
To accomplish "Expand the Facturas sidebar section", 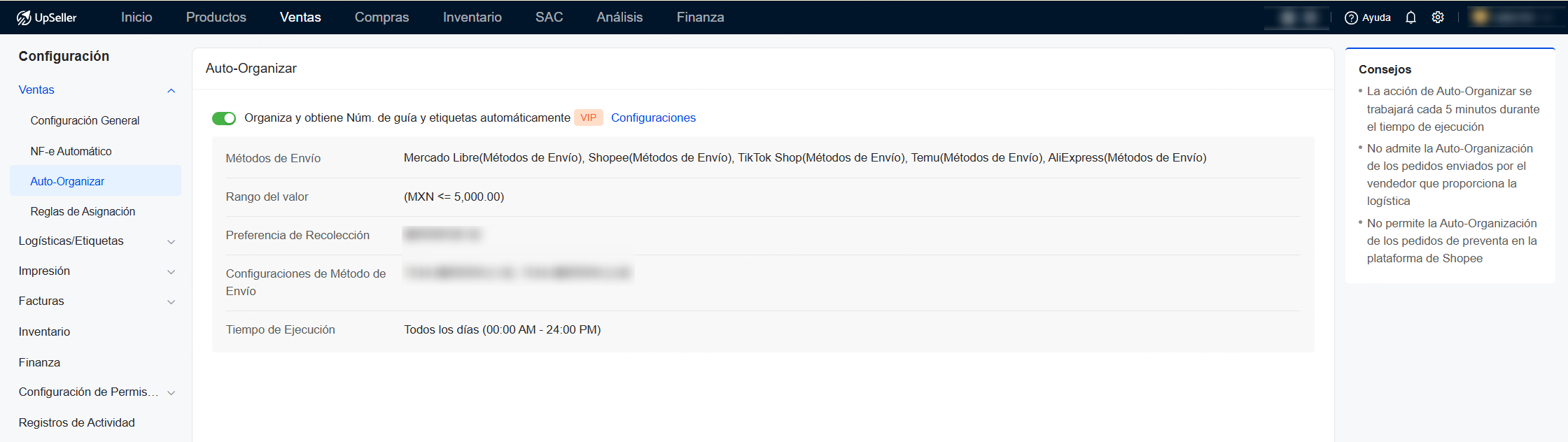I will point(171,301).
